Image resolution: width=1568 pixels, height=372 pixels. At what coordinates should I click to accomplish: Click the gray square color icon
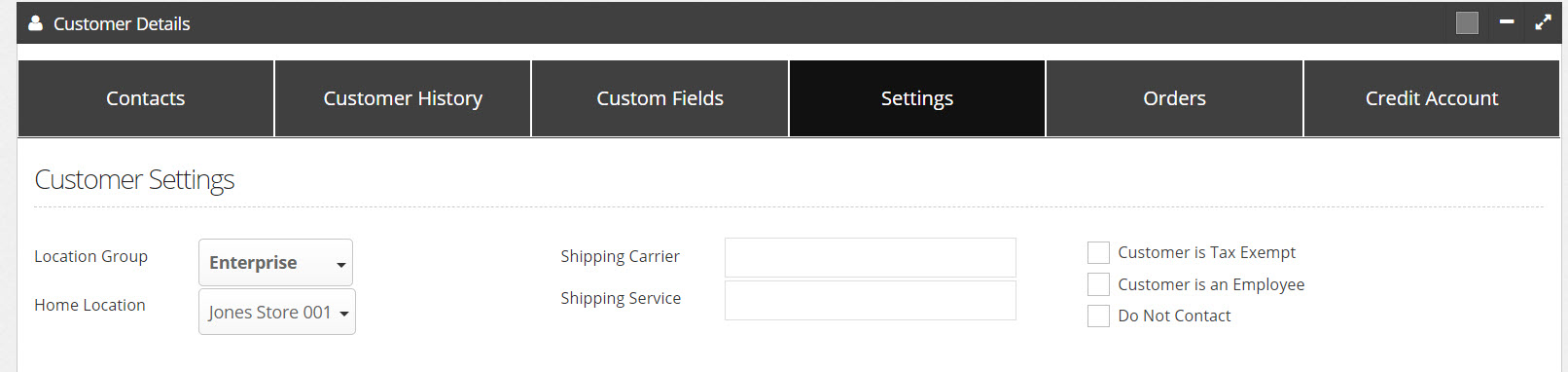point(1467,22)
